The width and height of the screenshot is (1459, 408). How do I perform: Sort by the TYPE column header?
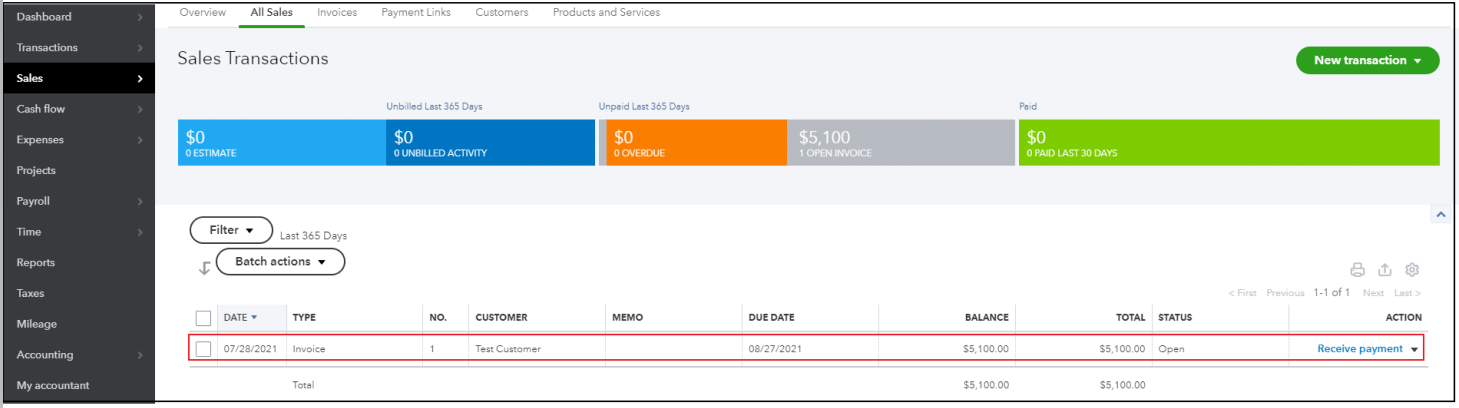(x=304, y=318)
